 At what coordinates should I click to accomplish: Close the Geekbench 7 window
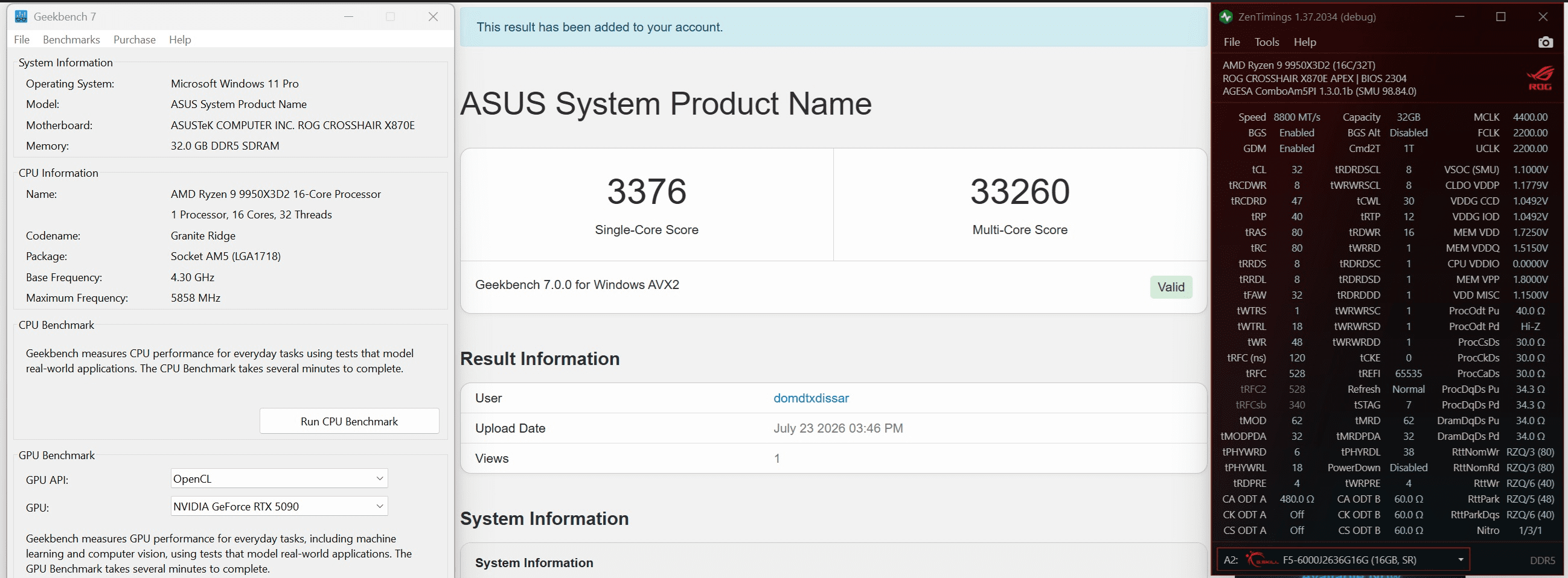pyautogui.click(x=434, y=16)
